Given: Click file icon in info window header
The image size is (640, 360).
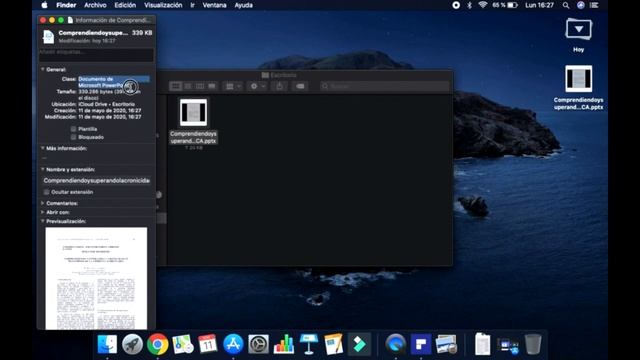Looking at the screenshot, I should [48, 36].
